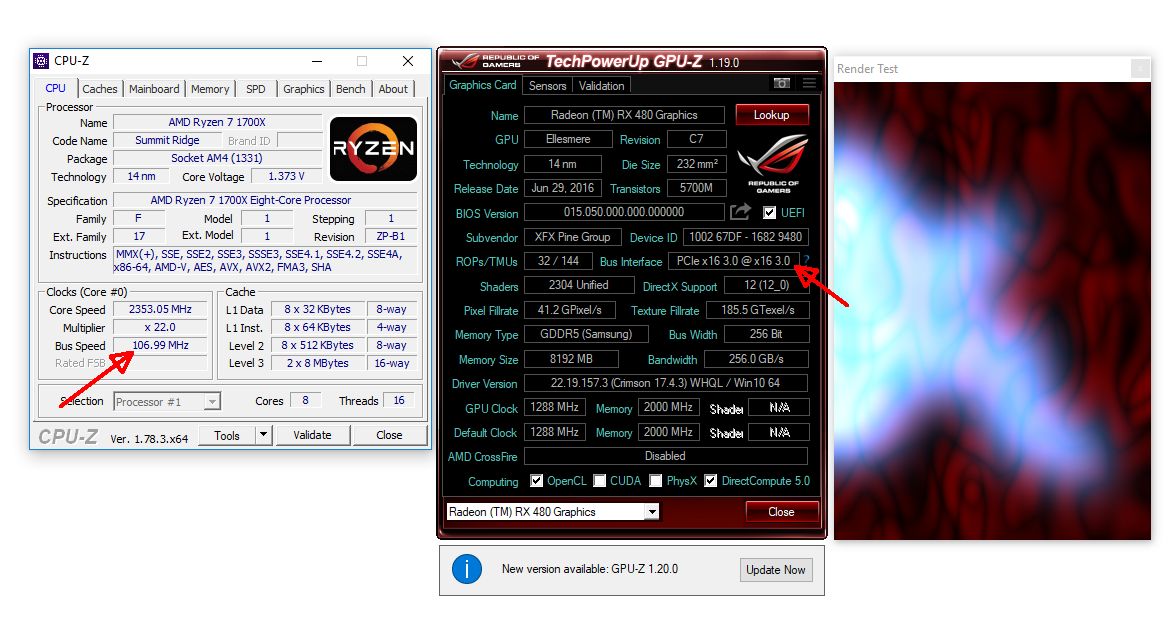
Task: Click the Device ID value 1002 67DF
Action: [x=745, y=237]
